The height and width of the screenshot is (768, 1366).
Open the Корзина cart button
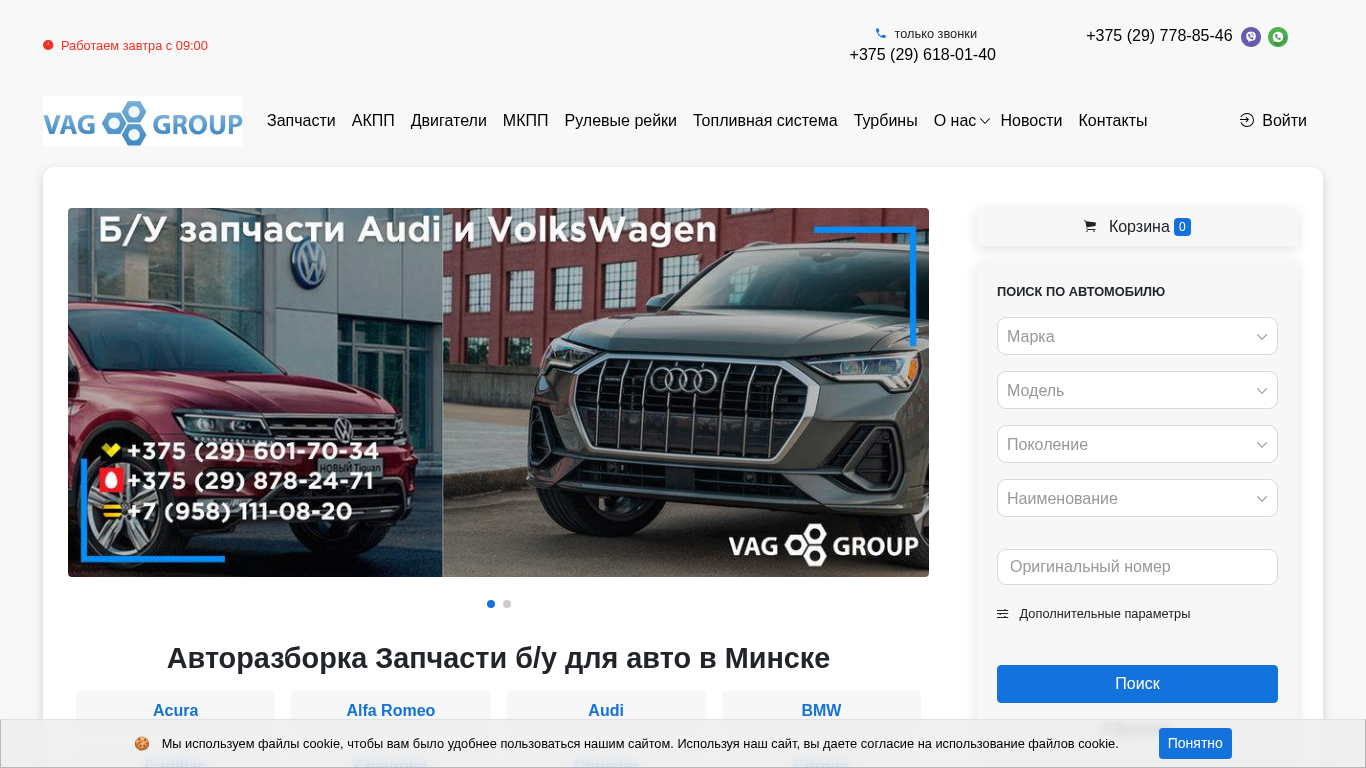tap(1137, 227)
